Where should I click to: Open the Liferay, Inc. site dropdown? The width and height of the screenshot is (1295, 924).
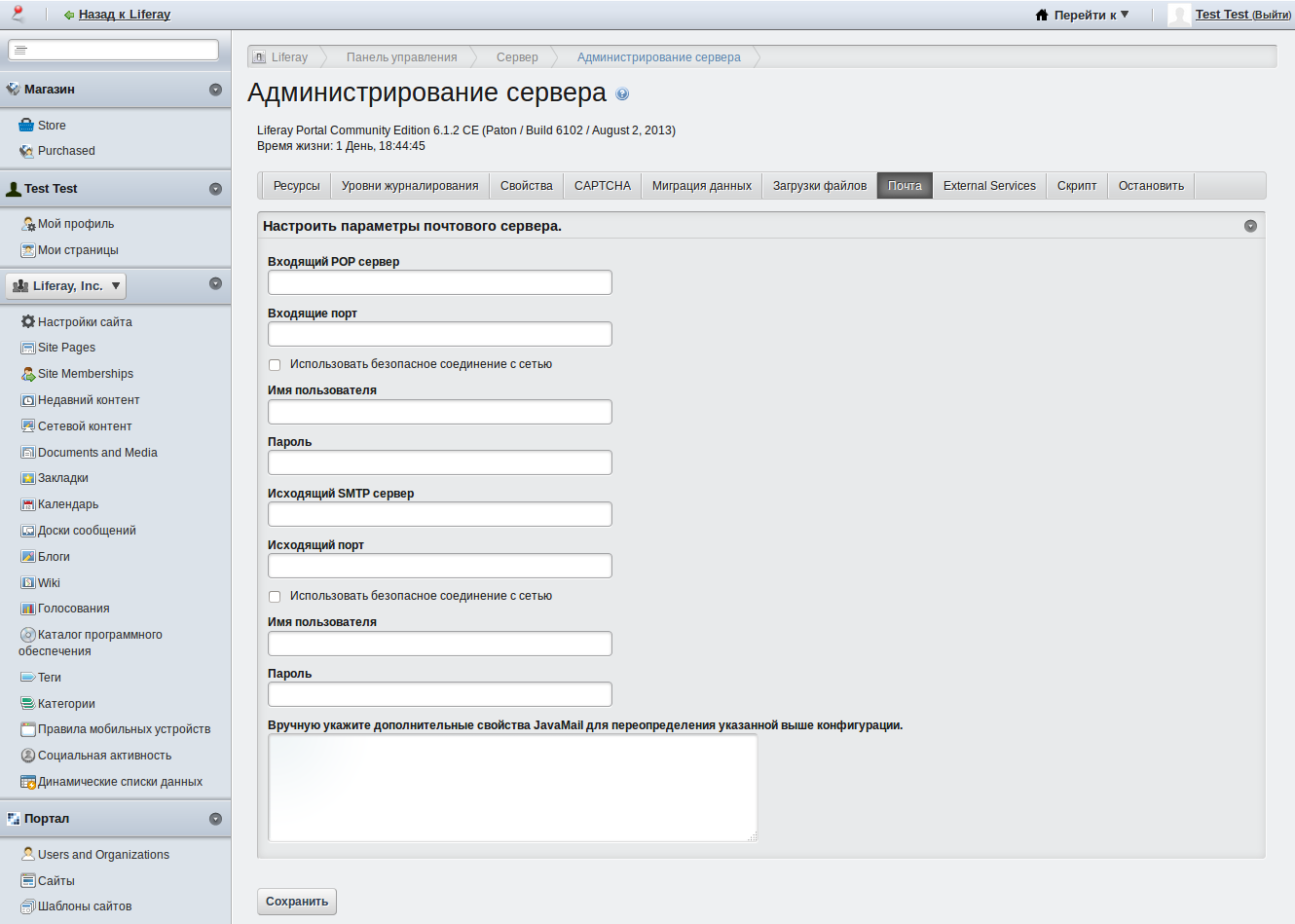pos(66,286)
